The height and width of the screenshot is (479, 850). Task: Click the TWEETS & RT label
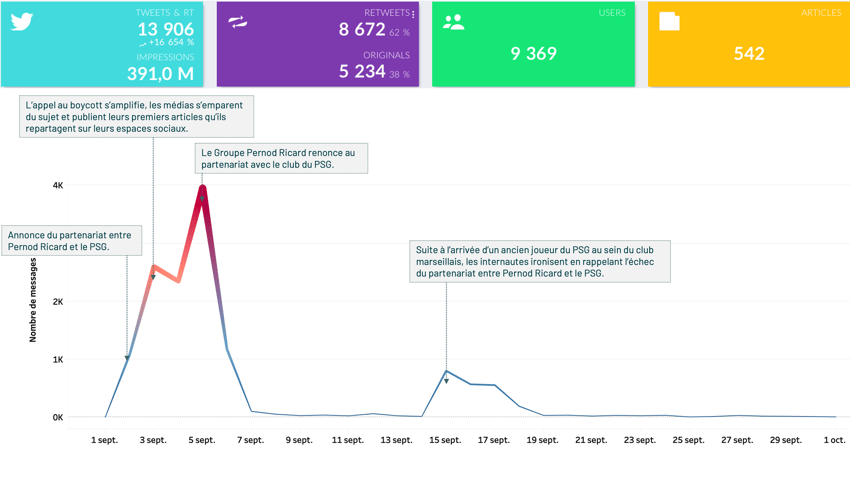(164, 12)
